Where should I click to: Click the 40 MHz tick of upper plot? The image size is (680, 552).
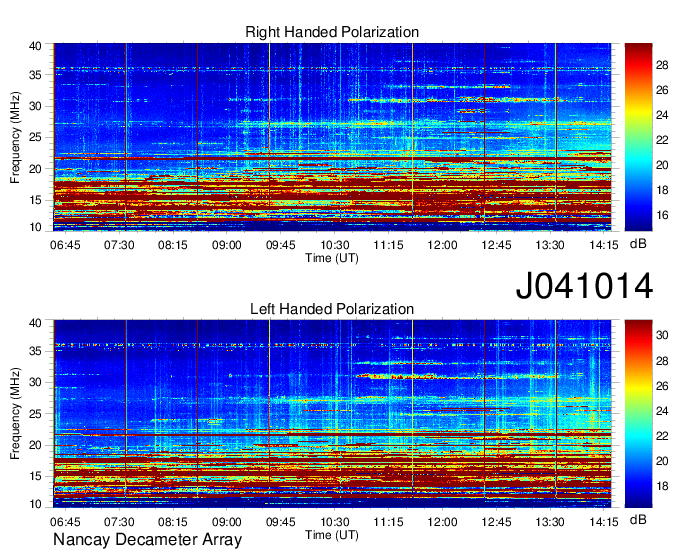[36, 46]
